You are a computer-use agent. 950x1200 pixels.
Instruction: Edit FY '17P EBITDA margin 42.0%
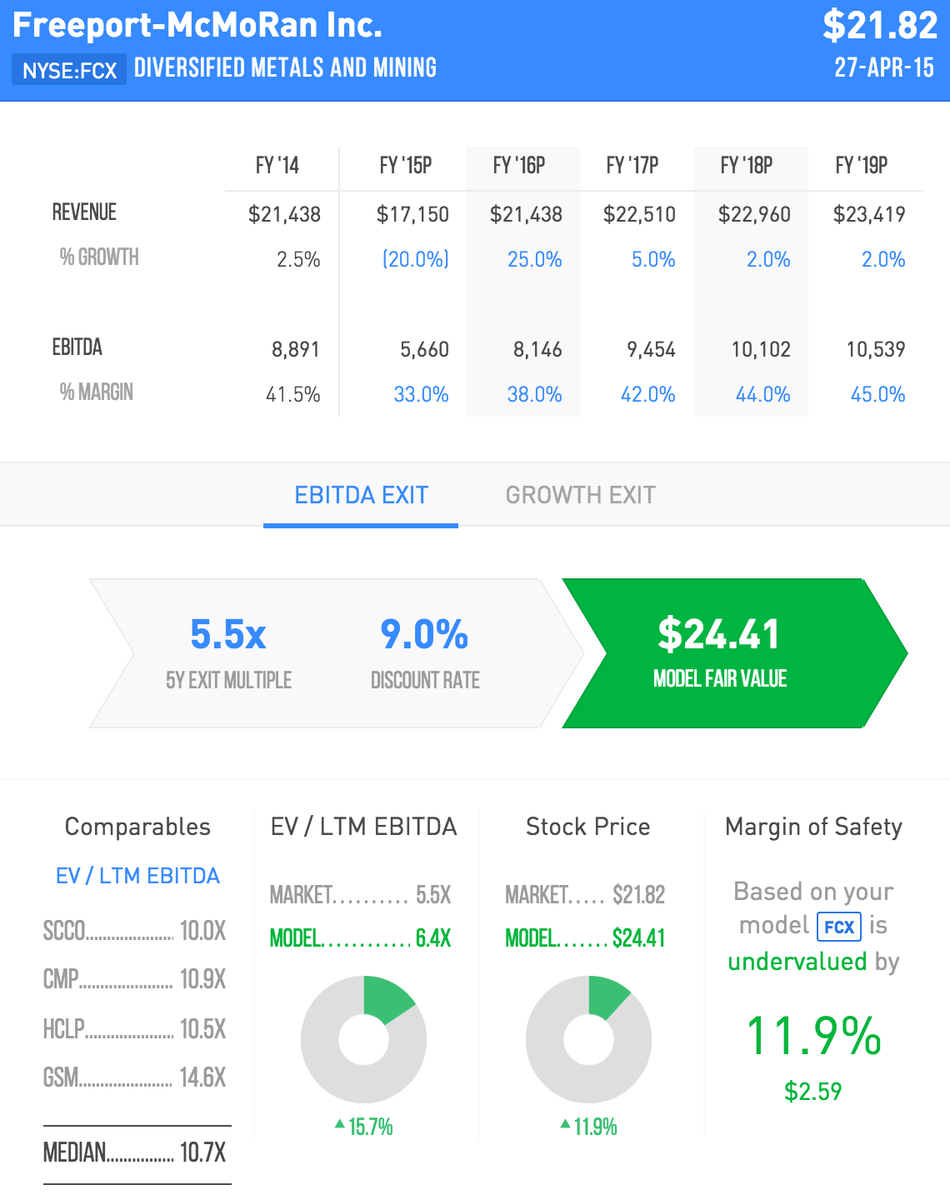[648, 395]
